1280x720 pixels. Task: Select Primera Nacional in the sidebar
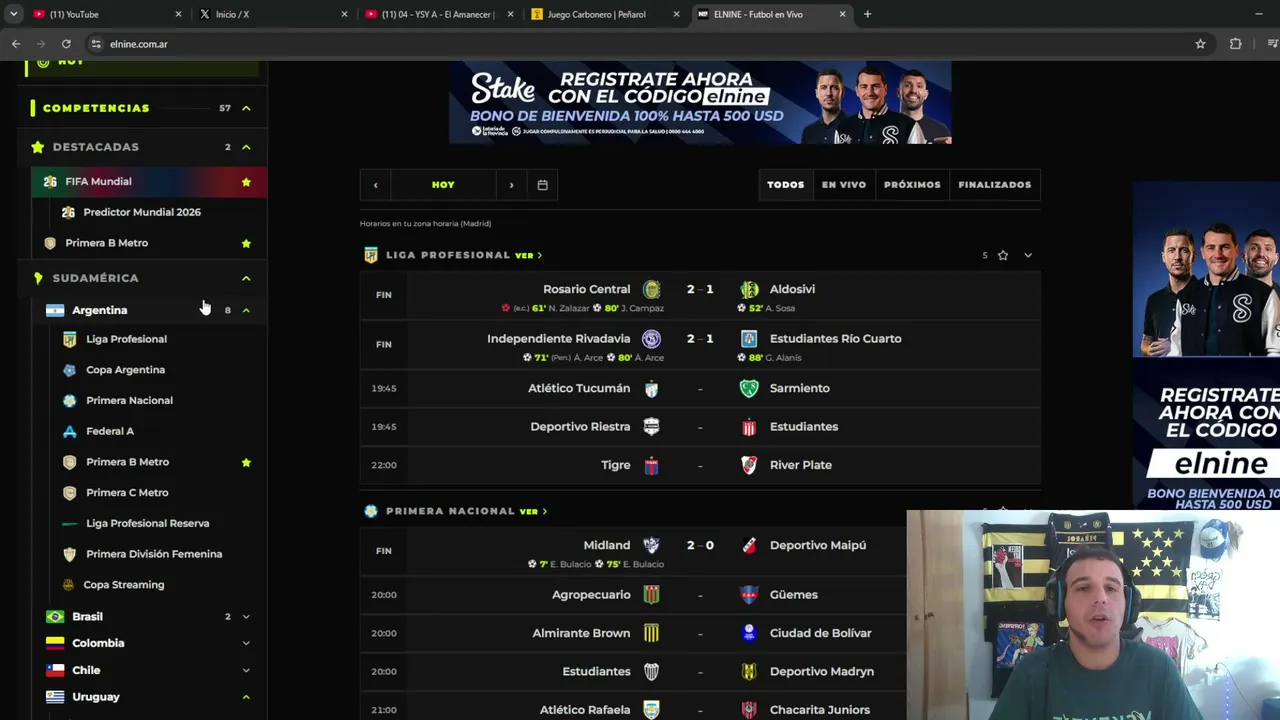[129, 401]
